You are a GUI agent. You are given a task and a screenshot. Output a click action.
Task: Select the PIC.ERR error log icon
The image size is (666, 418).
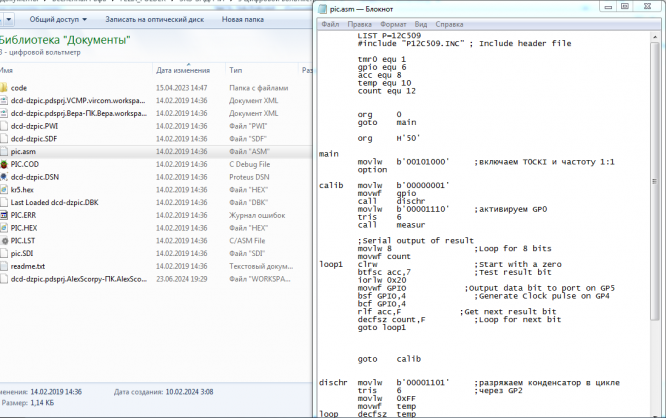pyautogui.click(x=4, y=215)
